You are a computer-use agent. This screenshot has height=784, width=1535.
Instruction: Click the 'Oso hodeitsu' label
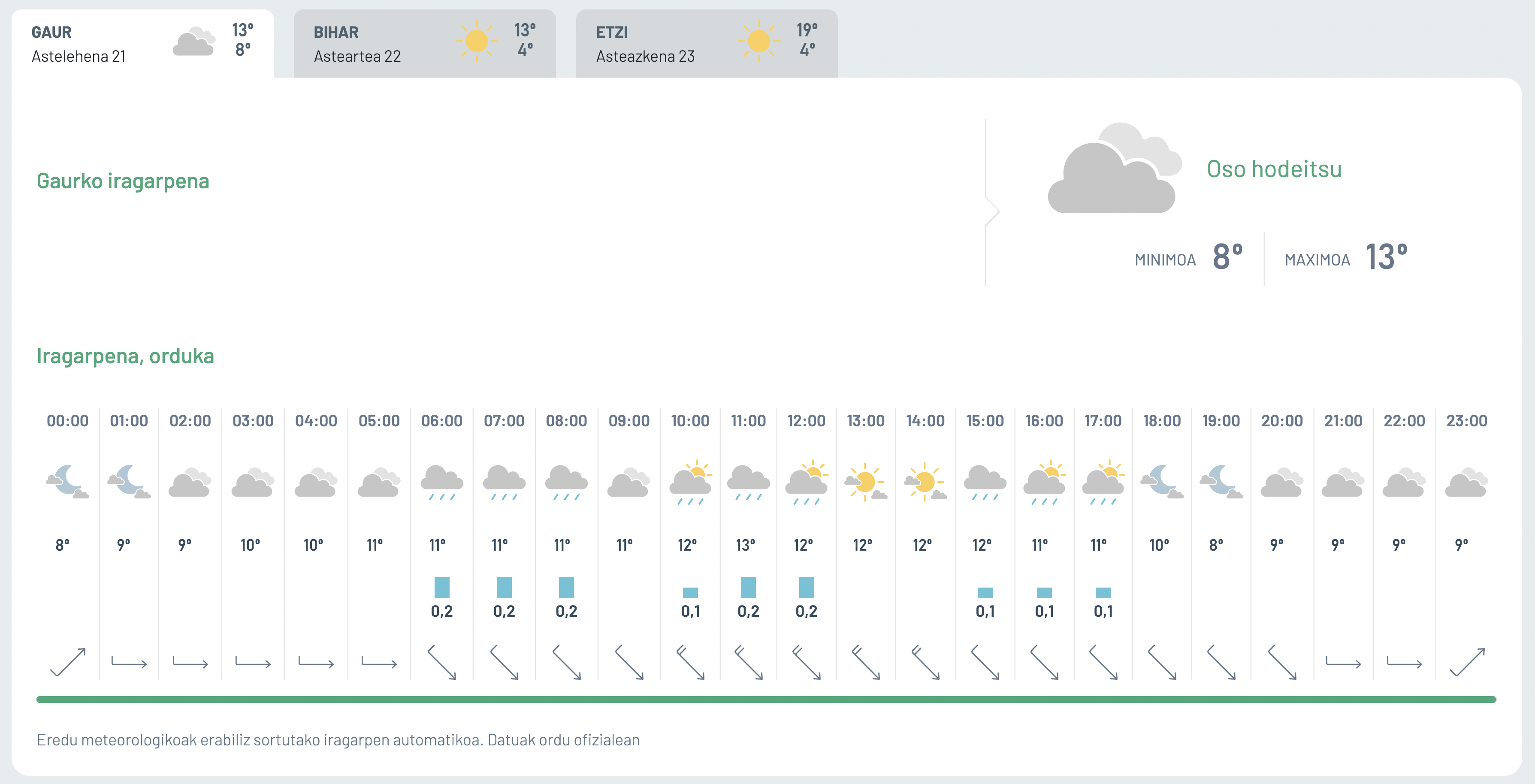1274,169
